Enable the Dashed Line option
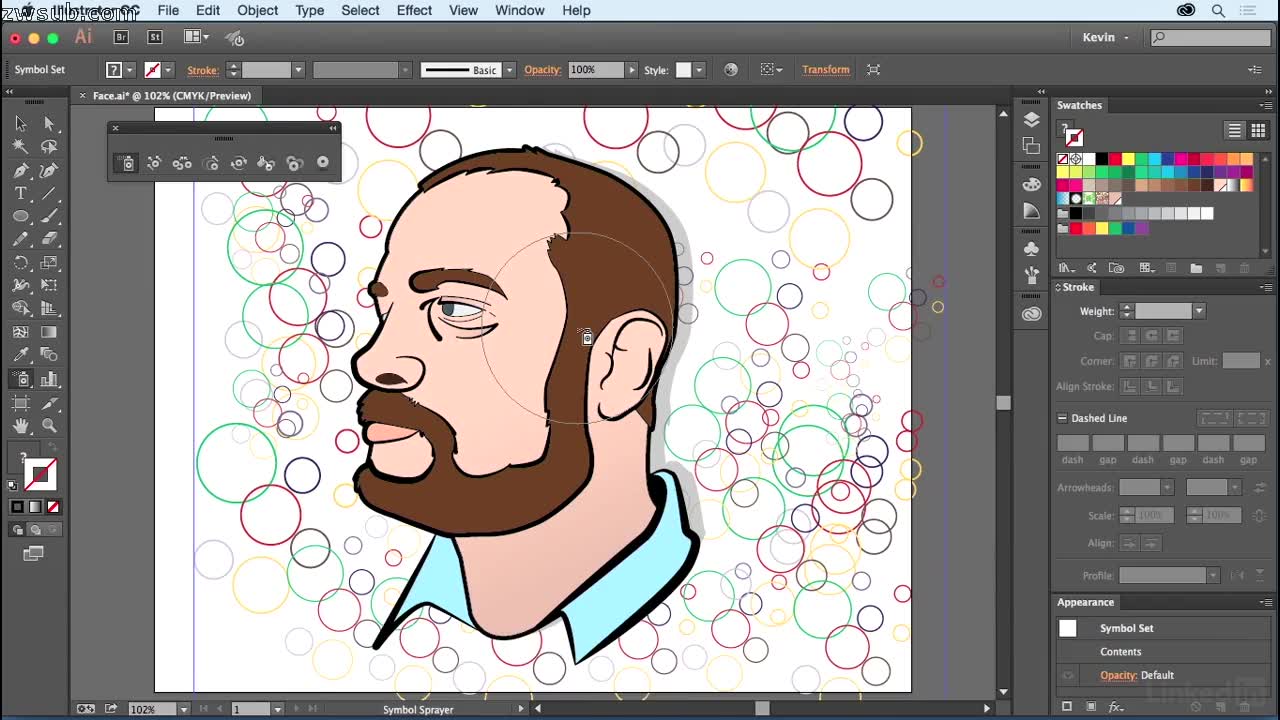The height and width of the screenshot is (720, 1280). coord(1062,418)
